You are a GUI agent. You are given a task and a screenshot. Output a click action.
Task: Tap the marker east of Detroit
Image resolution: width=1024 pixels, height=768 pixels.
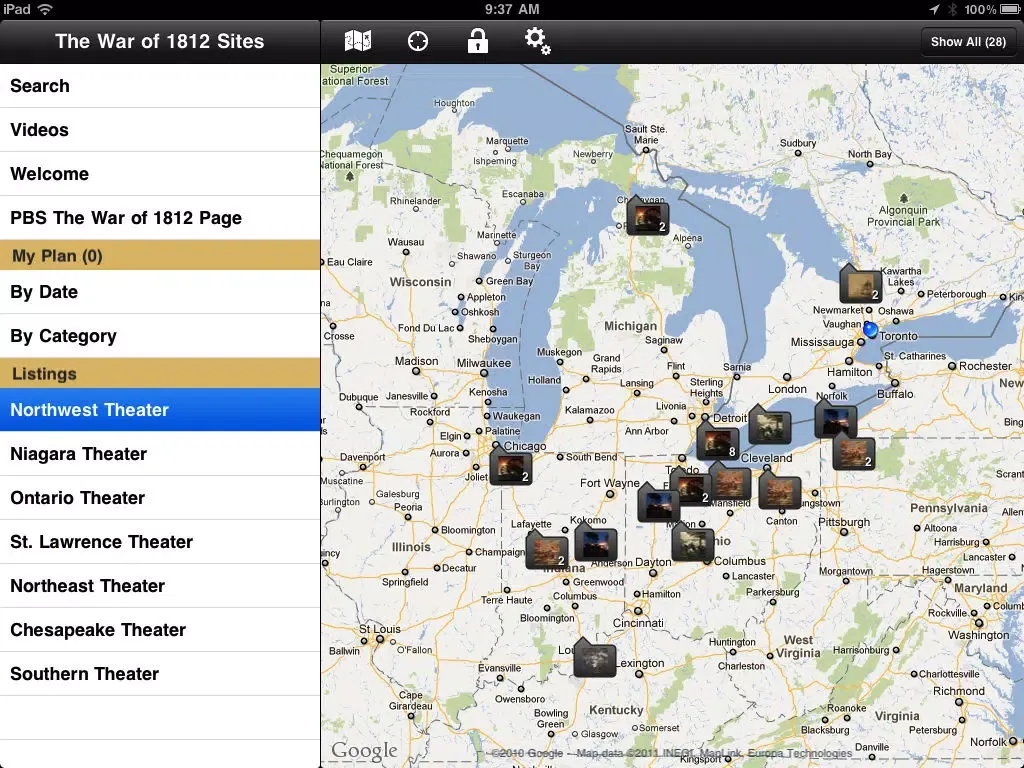click(769, 424)
